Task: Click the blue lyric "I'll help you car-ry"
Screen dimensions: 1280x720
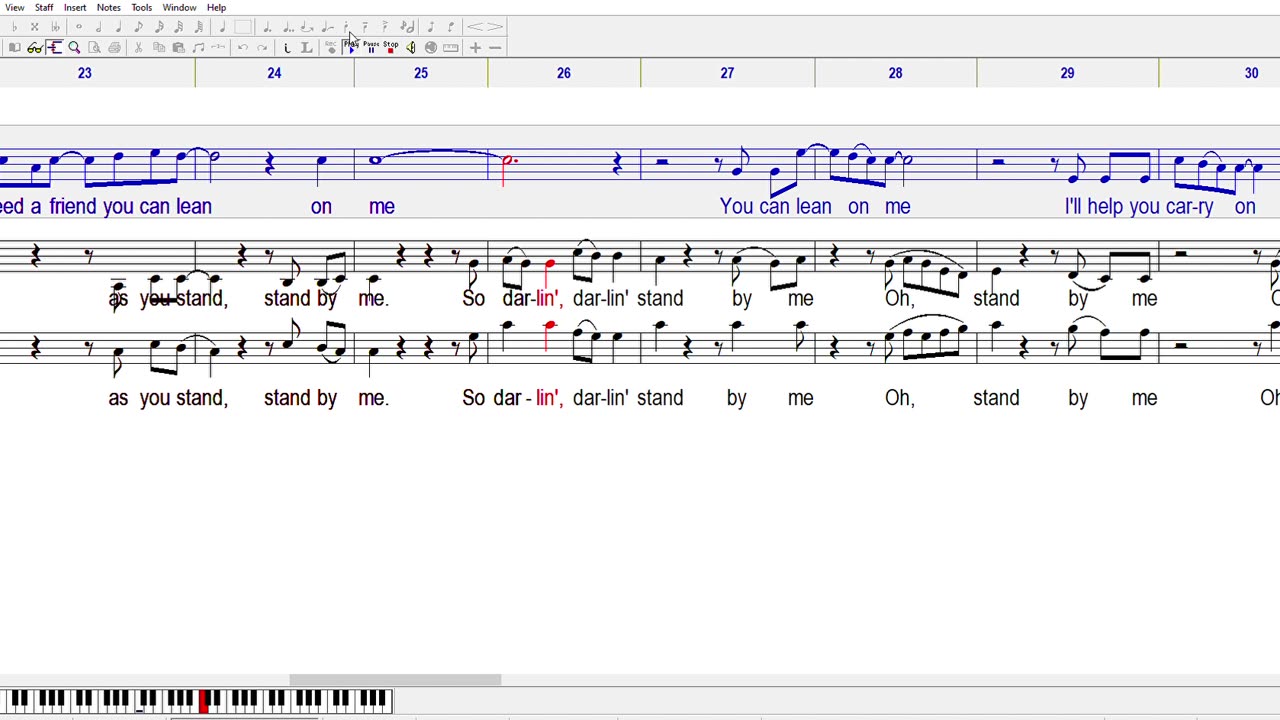Action: [x=1140, y=206]
